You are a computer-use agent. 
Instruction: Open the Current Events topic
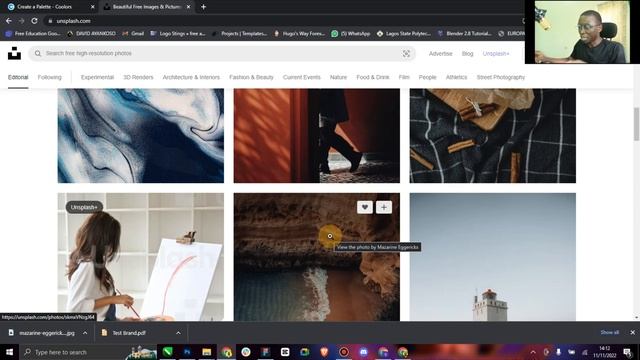pos(302,77)
